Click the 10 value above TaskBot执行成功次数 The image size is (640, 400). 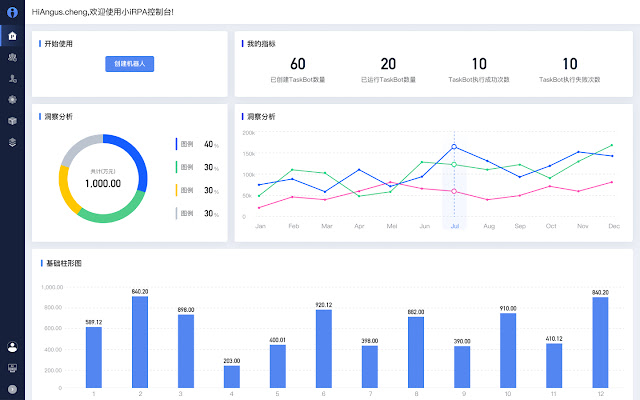click(479, 64)
